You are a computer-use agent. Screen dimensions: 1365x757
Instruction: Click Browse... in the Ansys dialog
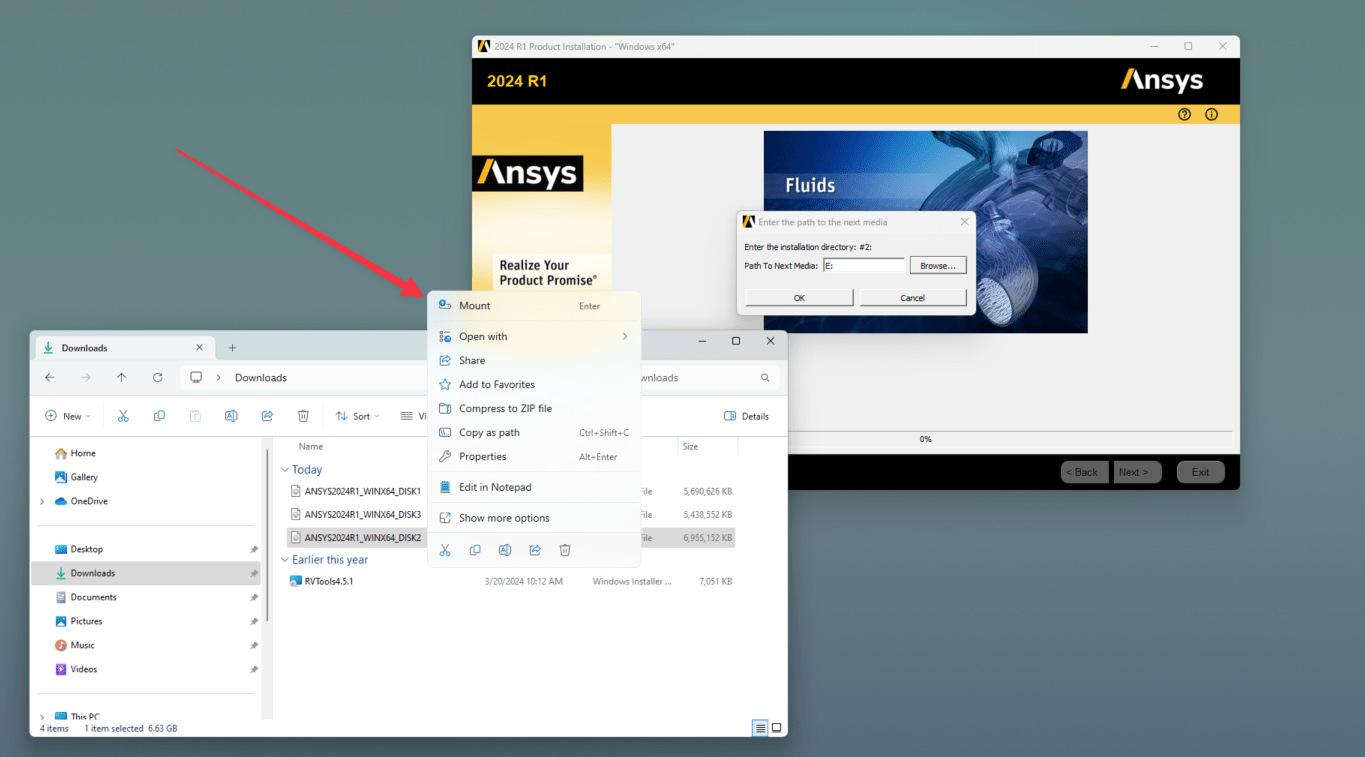(938, 266)
